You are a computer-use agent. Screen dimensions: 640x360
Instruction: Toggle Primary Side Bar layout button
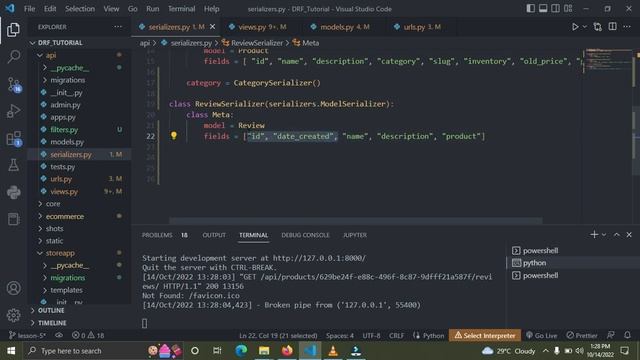[530, 9]
